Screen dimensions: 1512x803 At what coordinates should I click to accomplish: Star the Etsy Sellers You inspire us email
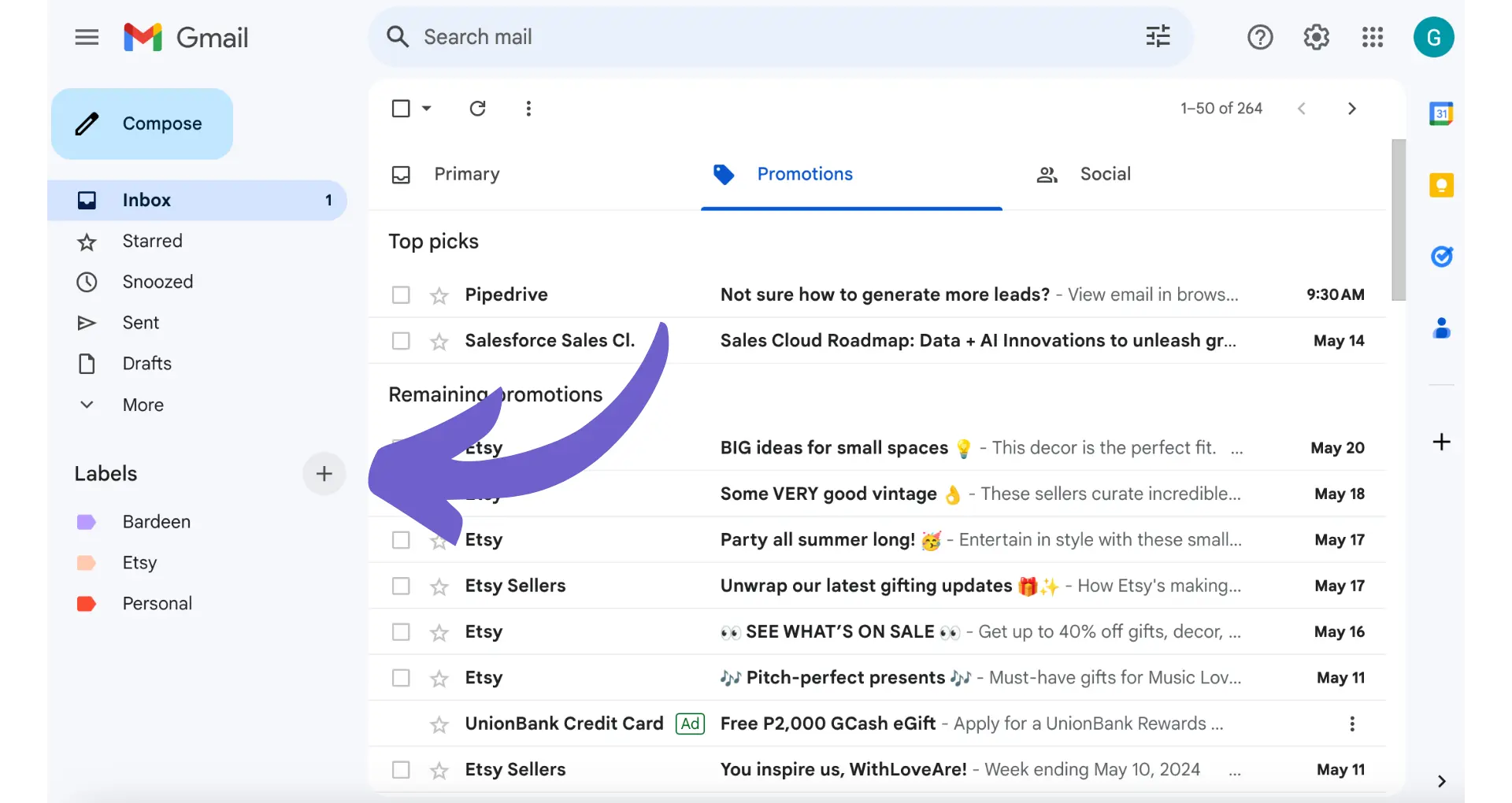point(439,771)
